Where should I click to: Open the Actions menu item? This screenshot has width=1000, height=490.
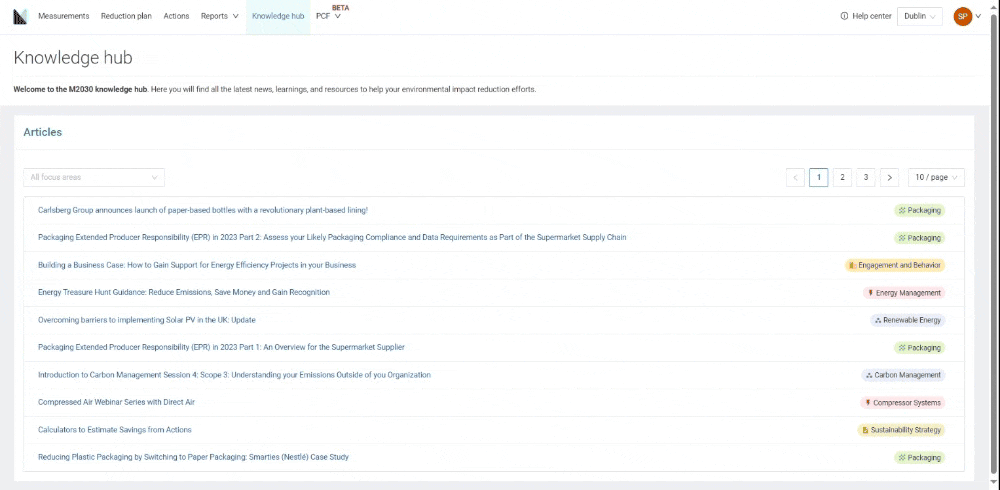[x=176, y=16]
